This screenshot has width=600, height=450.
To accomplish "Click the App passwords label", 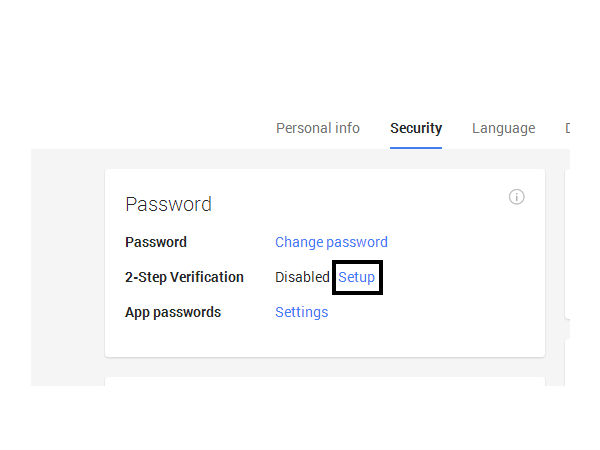I will coord(173,312).
